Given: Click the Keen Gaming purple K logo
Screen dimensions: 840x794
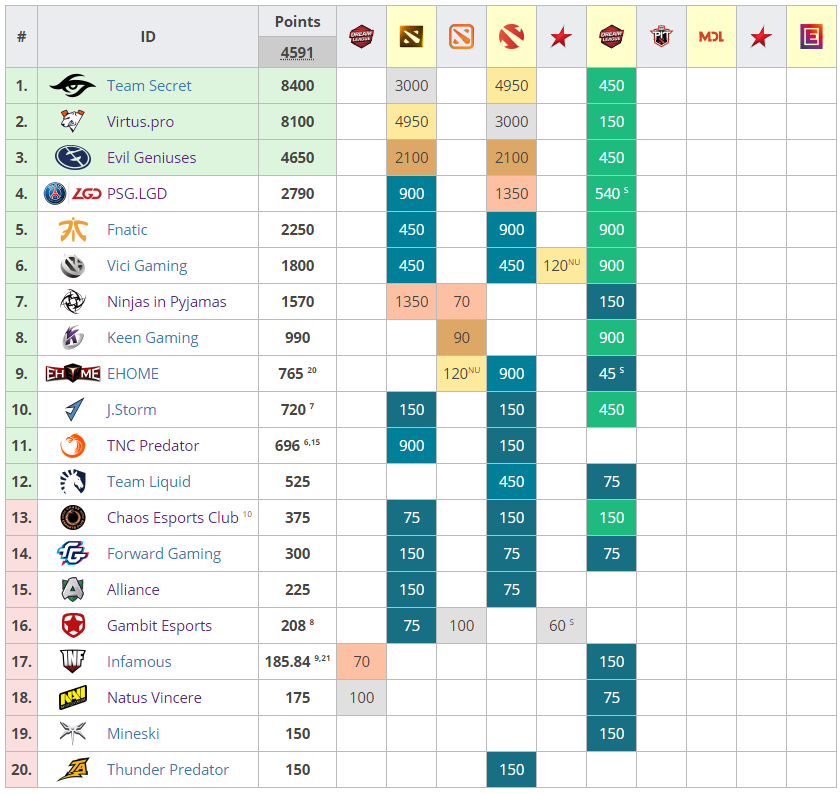Looking at the screenshot, I should pos(73,338).
